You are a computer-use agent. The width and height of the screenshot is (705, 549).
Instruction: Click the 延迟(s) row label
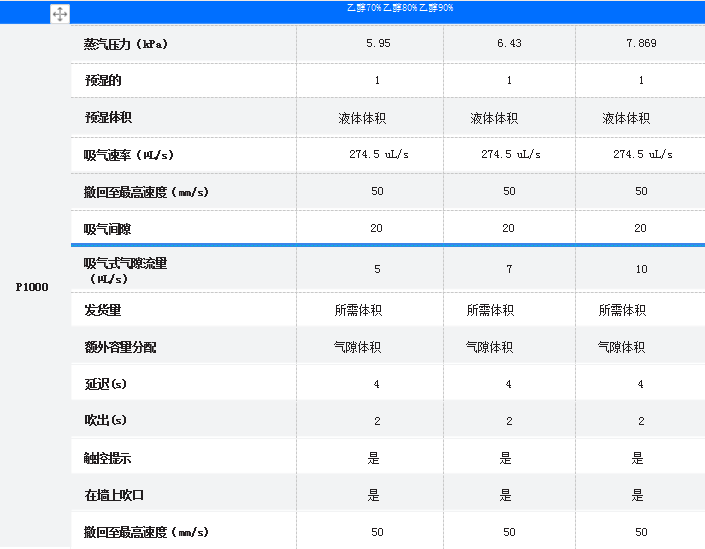106,384
